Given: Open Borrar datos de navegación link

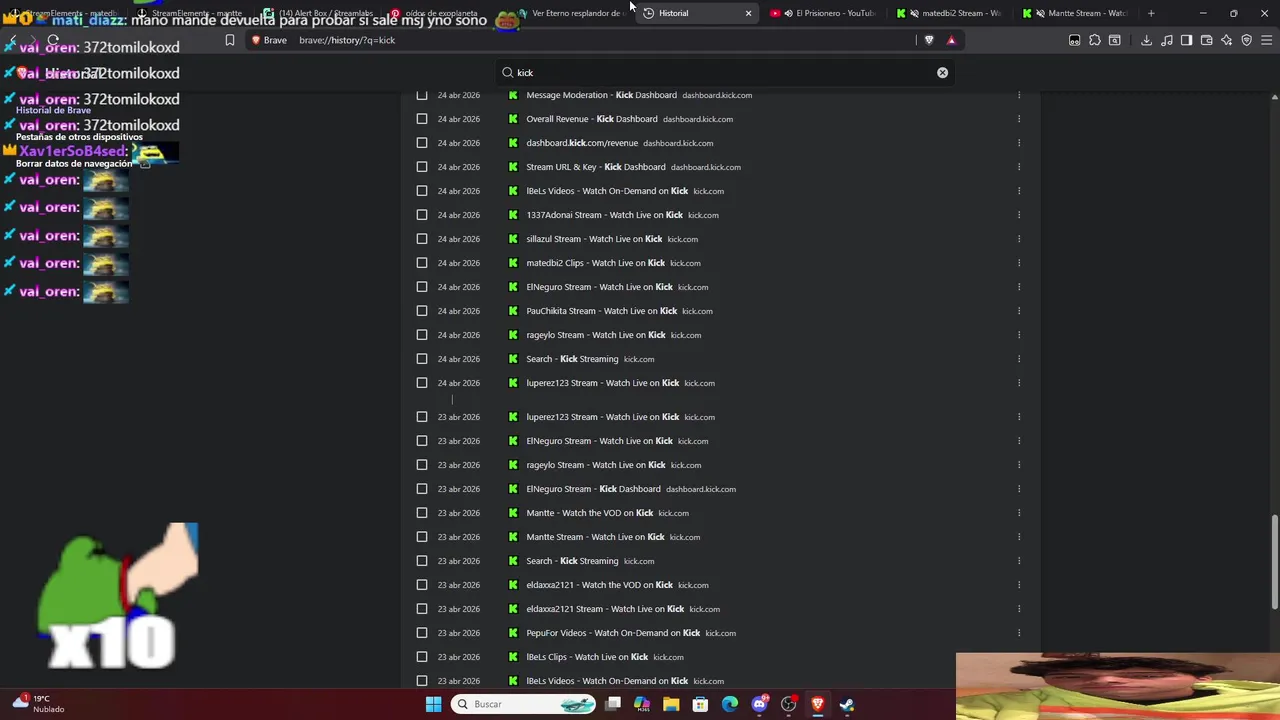Looking at the screenshot, I should [x=74, y=163].
